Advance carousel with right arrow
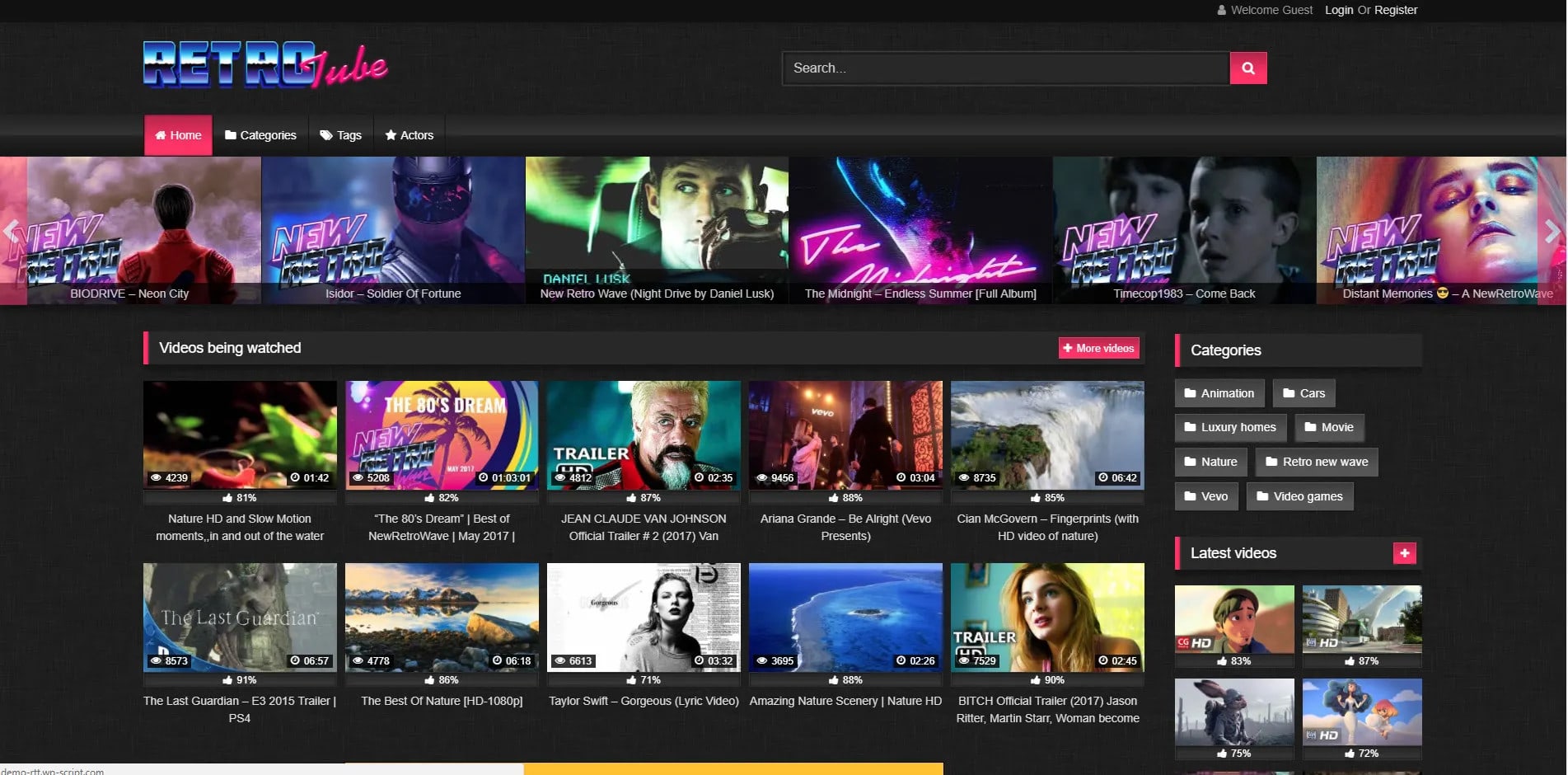 [x=1552, y=231]
